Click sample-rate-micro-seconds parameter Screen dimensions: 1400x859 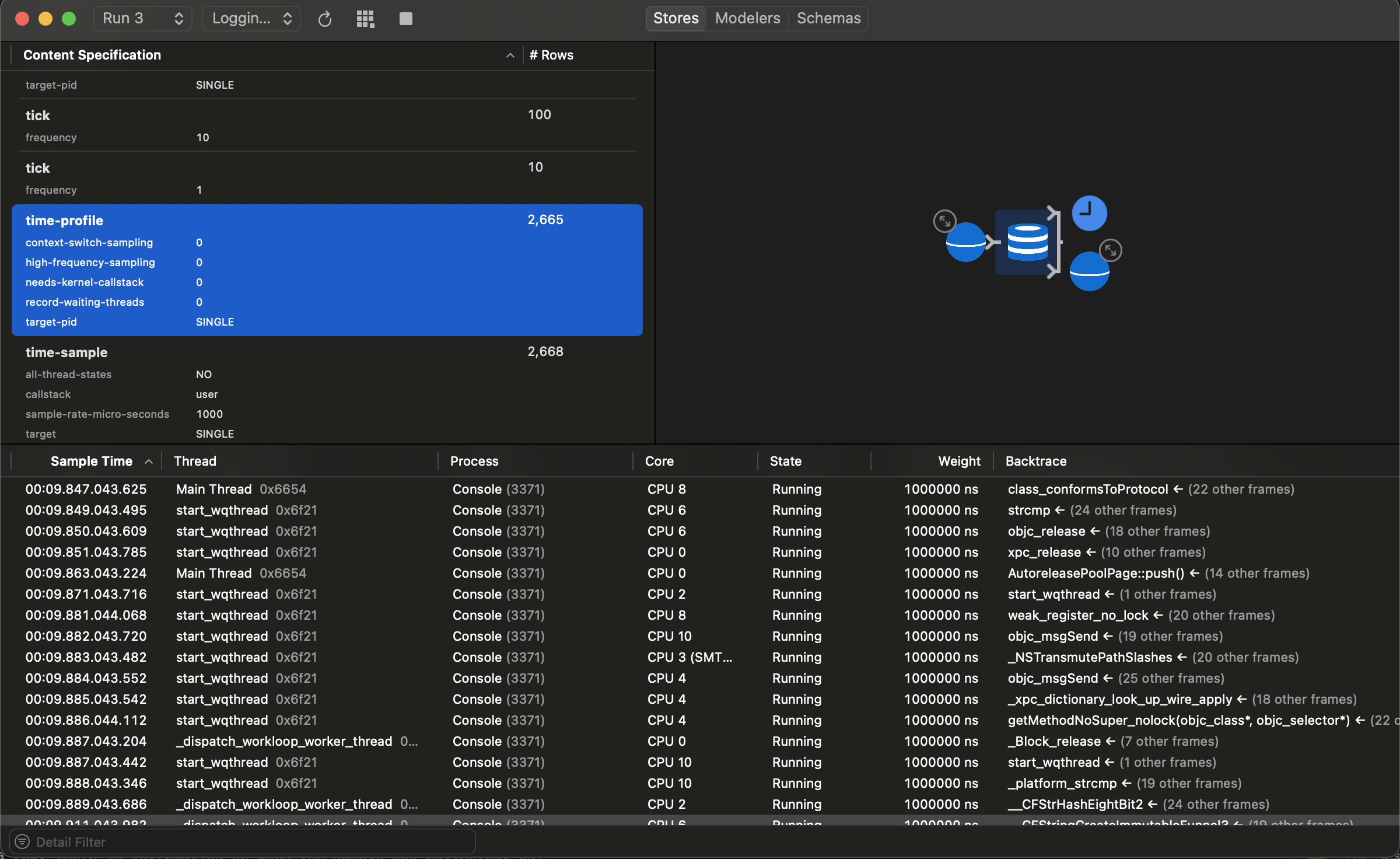pyautogui.click(x=97, y=414)
